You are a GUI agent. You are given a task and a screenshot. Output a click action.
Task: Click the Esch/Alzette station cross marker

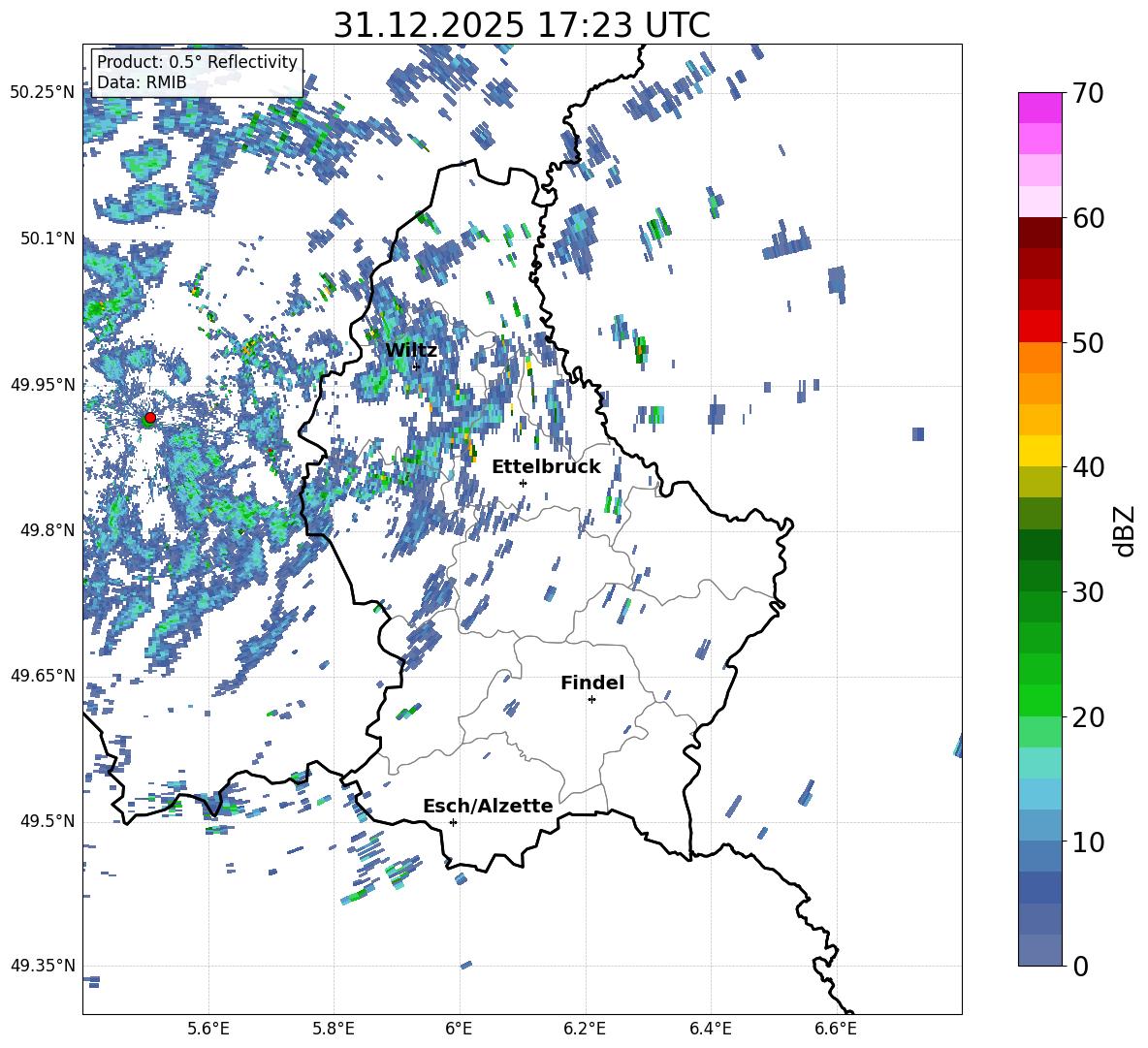click(453, 822)
